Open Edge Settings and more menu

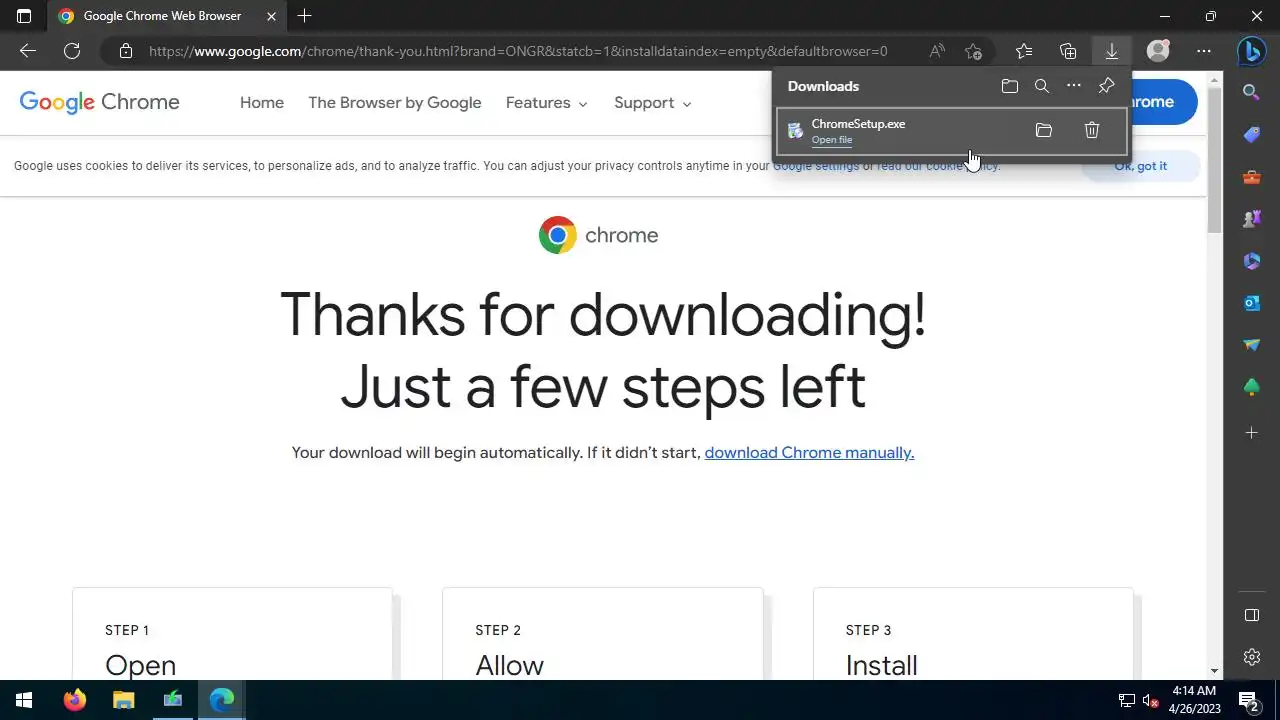(x=1204, y=51)
